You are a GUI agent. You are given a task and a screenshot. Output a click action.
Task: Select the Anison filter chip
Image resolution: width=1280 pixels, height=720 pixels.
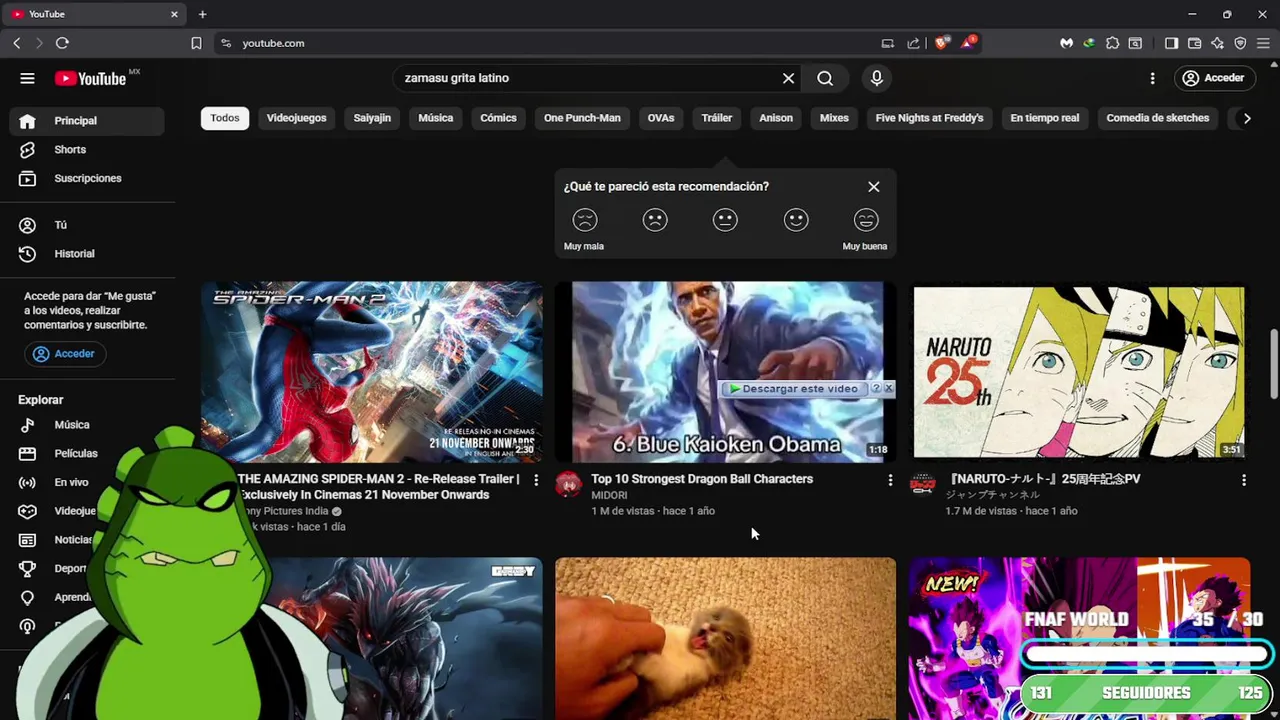click(776, 118)
